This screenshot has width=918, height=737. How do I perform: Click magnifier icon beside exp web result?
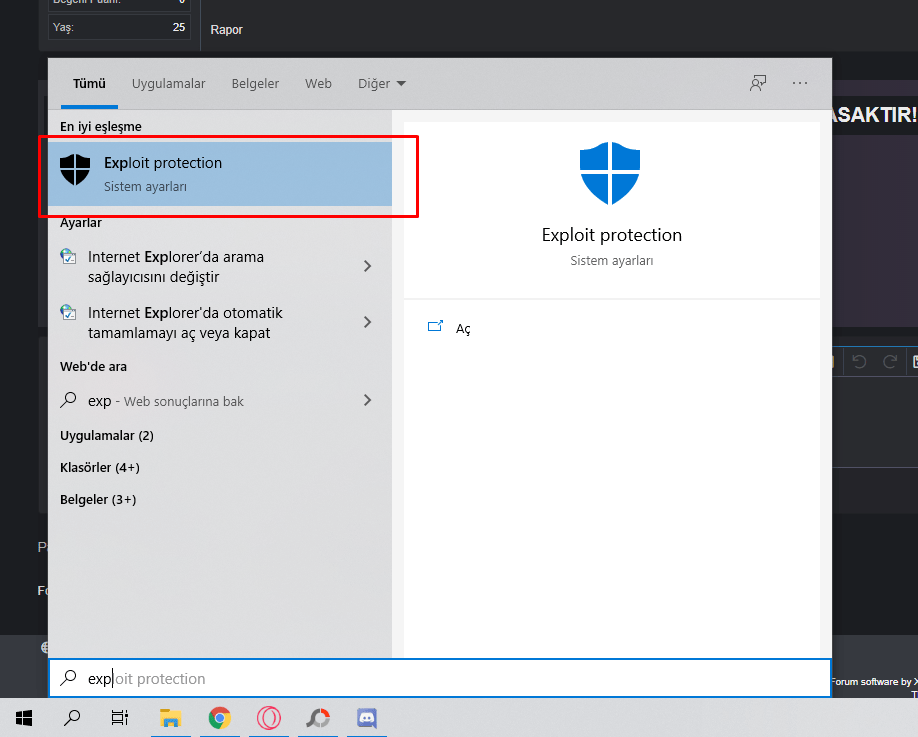(x=68, y=400)
